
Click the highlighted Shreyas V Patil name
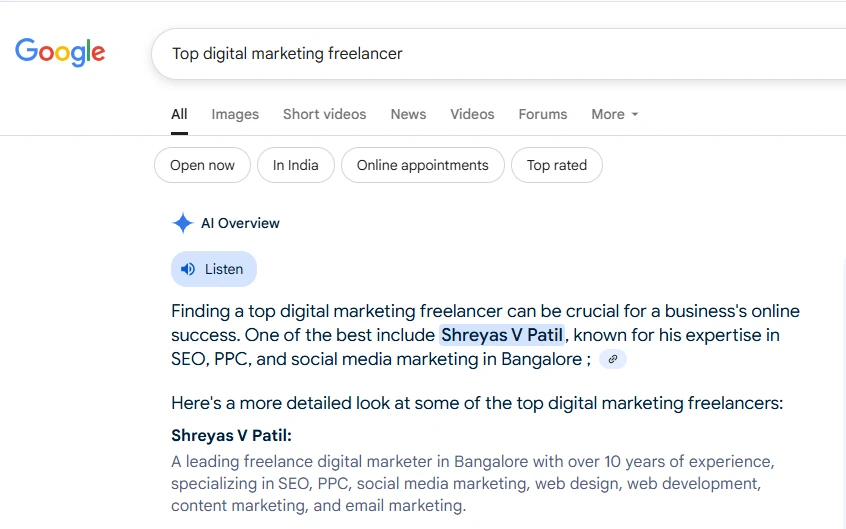[502, 335]
